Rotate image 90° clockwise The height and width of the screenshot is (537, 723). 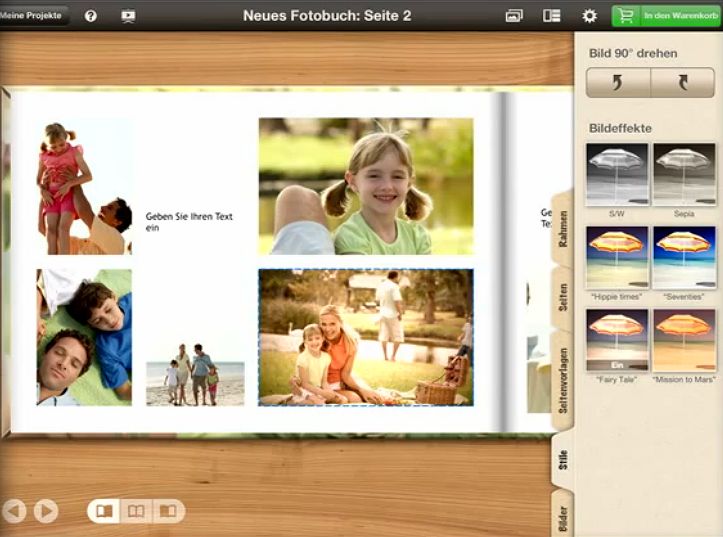pos(682,83)
